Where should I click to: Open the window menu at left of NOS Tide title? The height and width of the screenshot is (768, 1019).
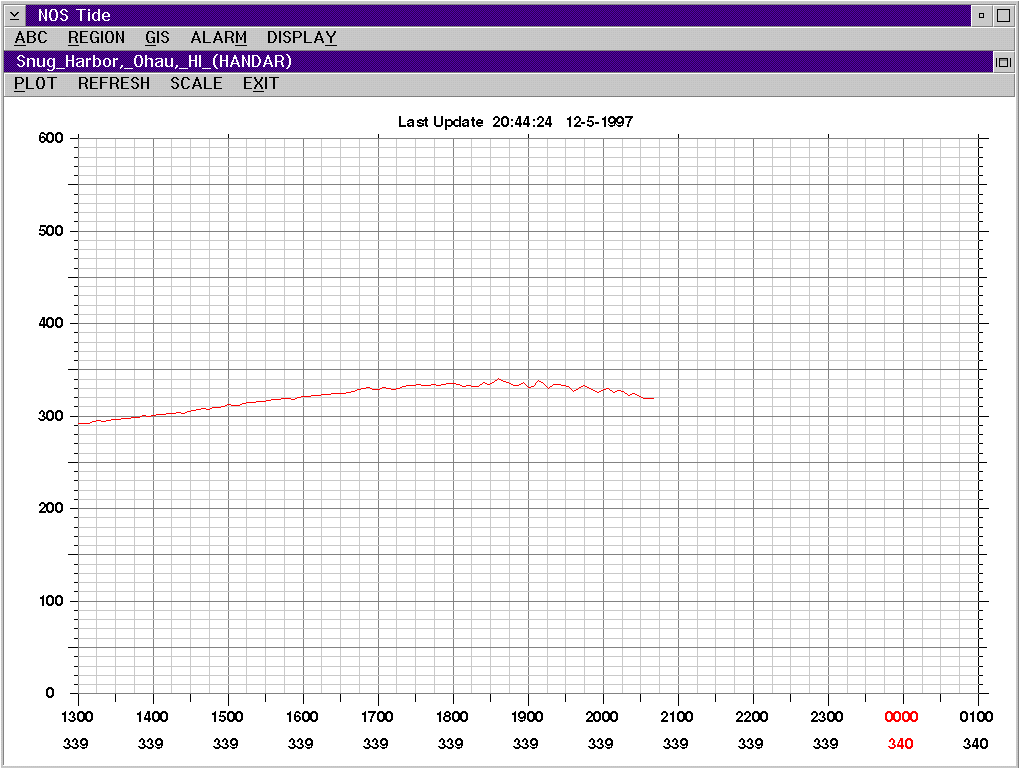point(14,15)
